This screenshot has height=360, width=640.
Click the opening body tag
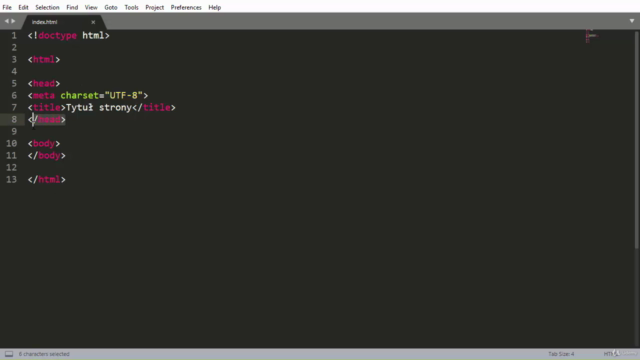click(x=44, y=144)
